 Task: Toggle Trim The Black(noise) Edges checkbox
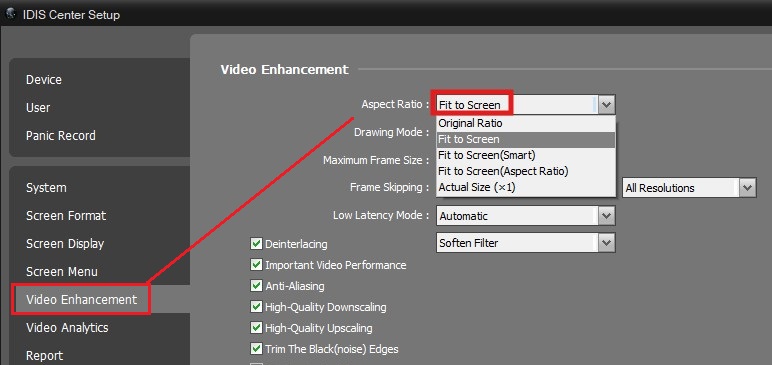[x=256, y=349]
